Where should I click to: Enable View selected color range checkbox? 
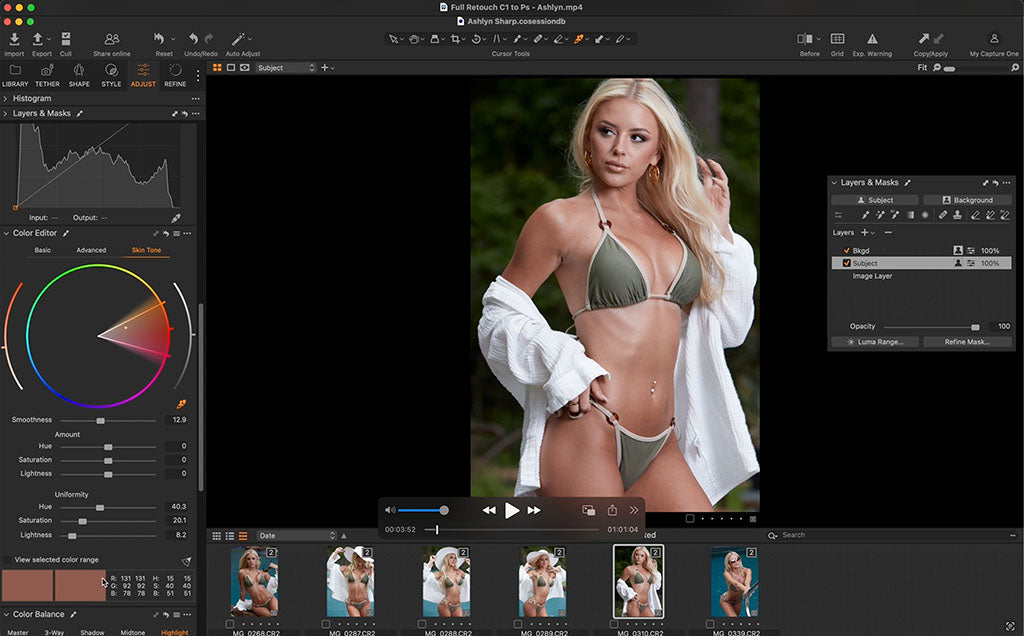[8, 560]
